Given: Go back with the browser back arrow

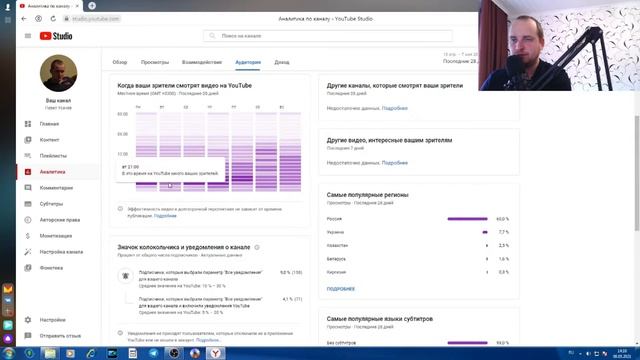Looking at the screenshot, I should click(x=24, y=19).
